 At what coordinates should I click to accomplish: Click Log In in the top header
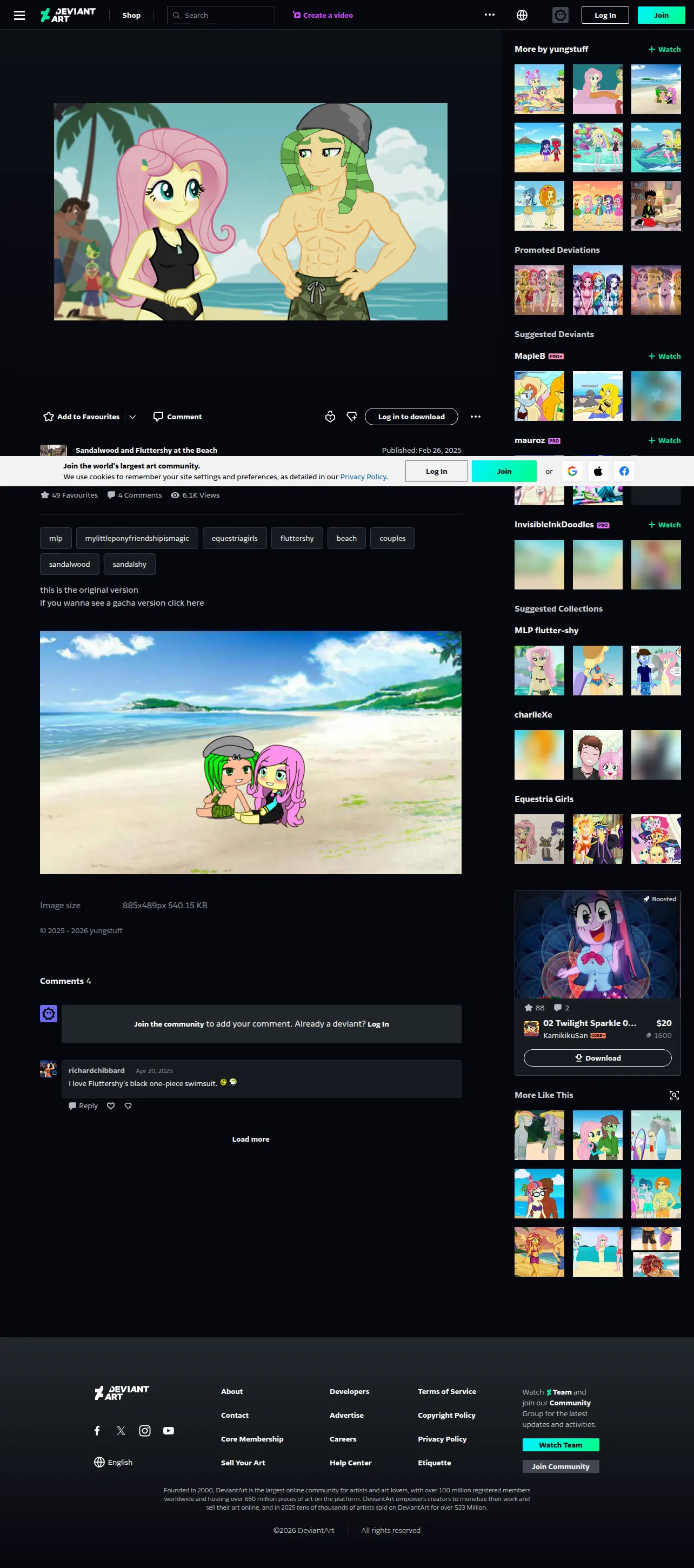click(605, 15)
